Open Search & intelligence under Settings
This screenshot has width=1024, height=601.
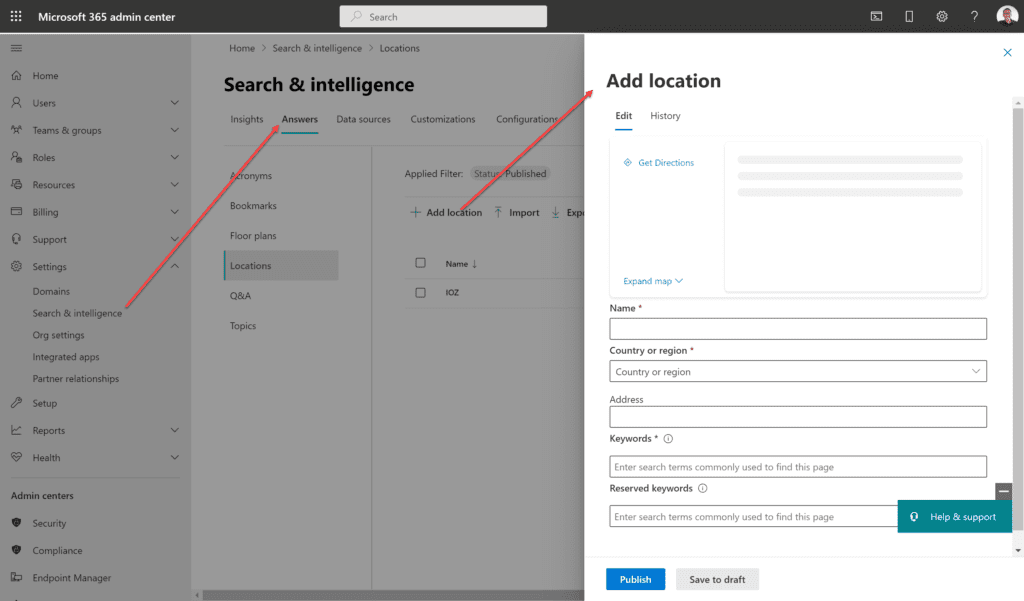pyautogui.click(x=77, y=314)
